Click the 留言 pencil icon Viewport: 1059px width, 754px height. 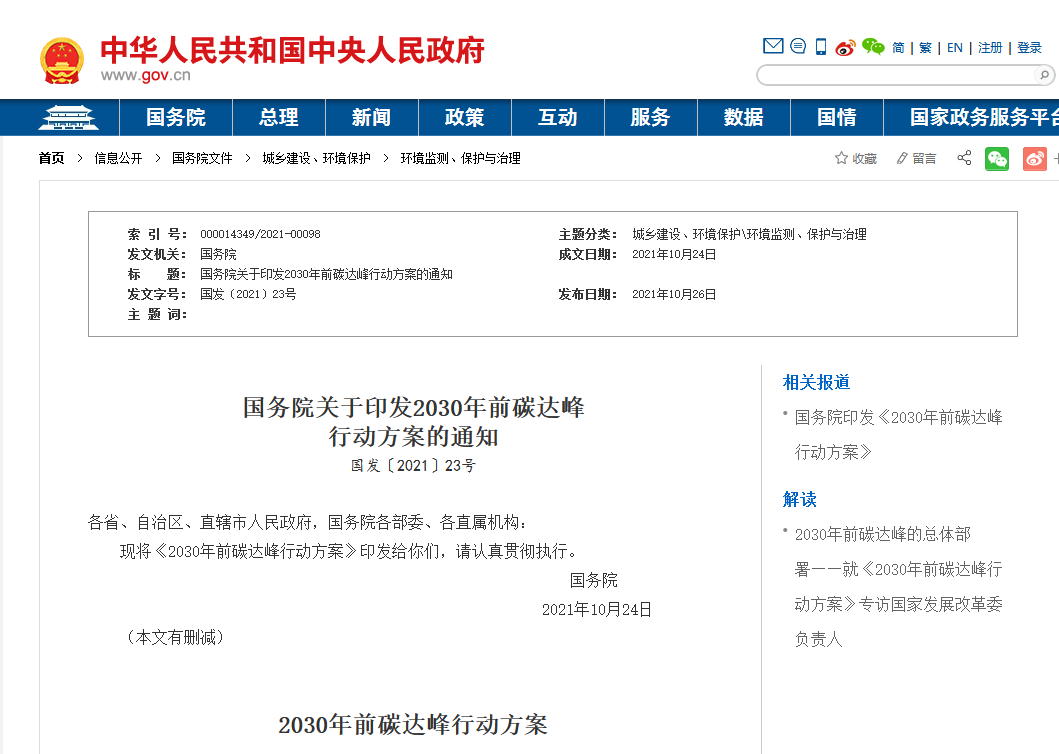tap(902, 158)
